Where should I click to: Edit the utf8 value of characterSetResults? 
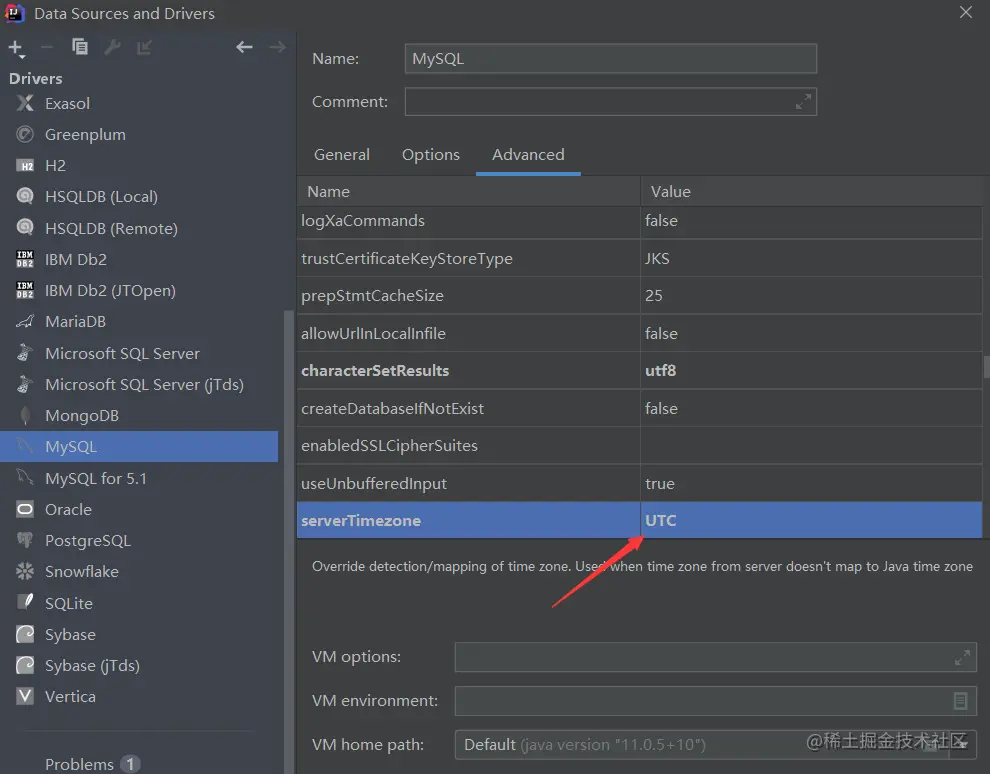[811, 371]
